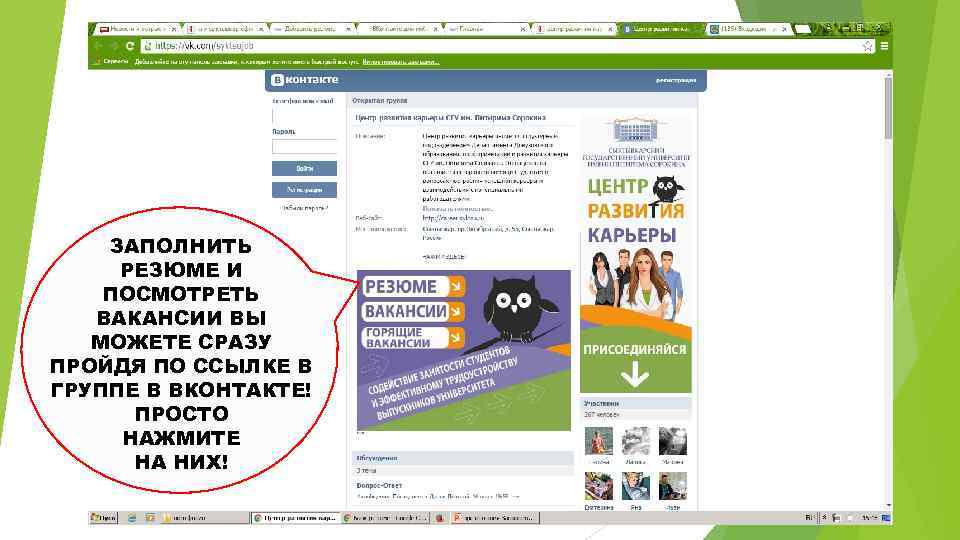Click the Обсуждения section header
The height and width of the screenshot is (540, 960).
coord(465,458)
